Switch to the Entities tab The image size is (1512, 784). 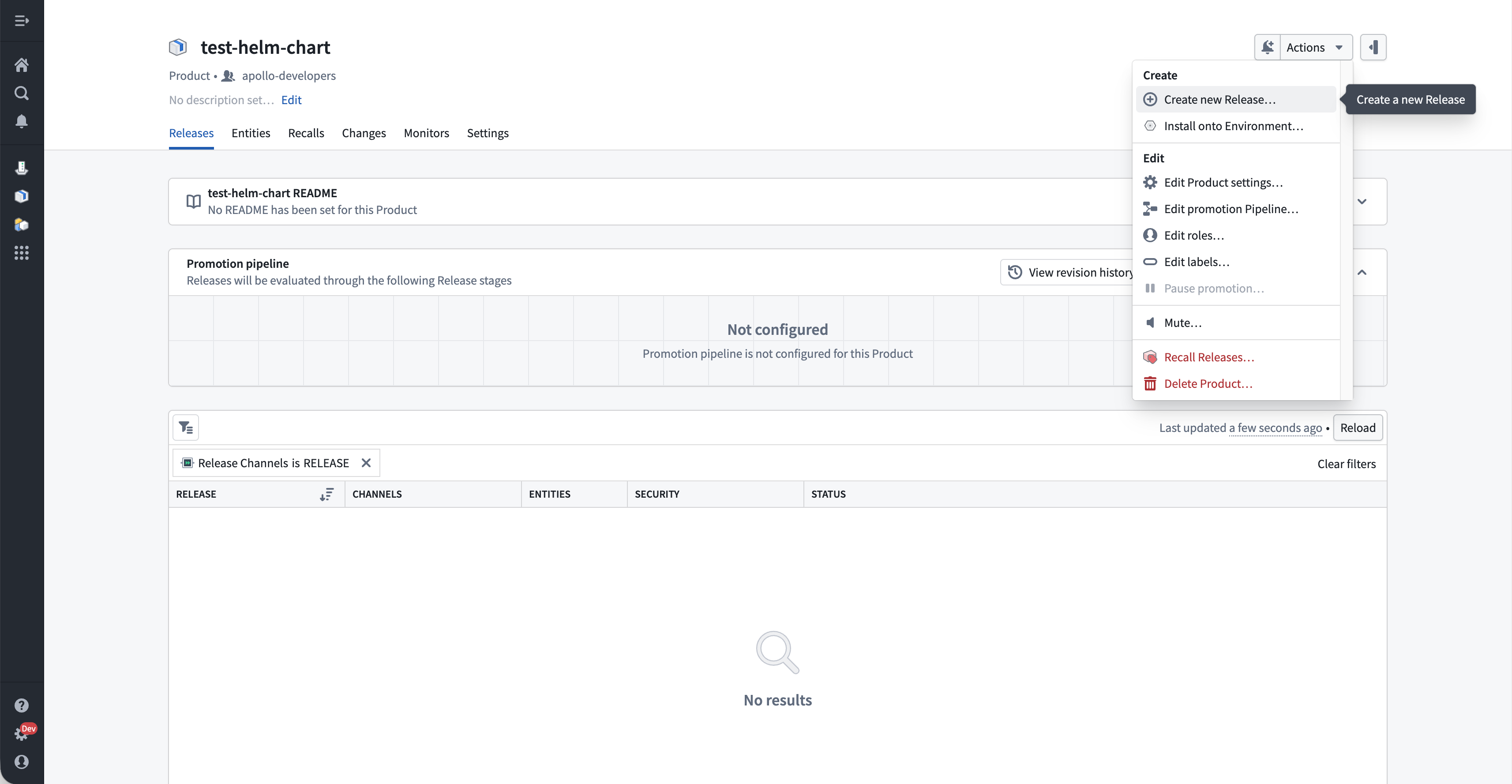251,133
